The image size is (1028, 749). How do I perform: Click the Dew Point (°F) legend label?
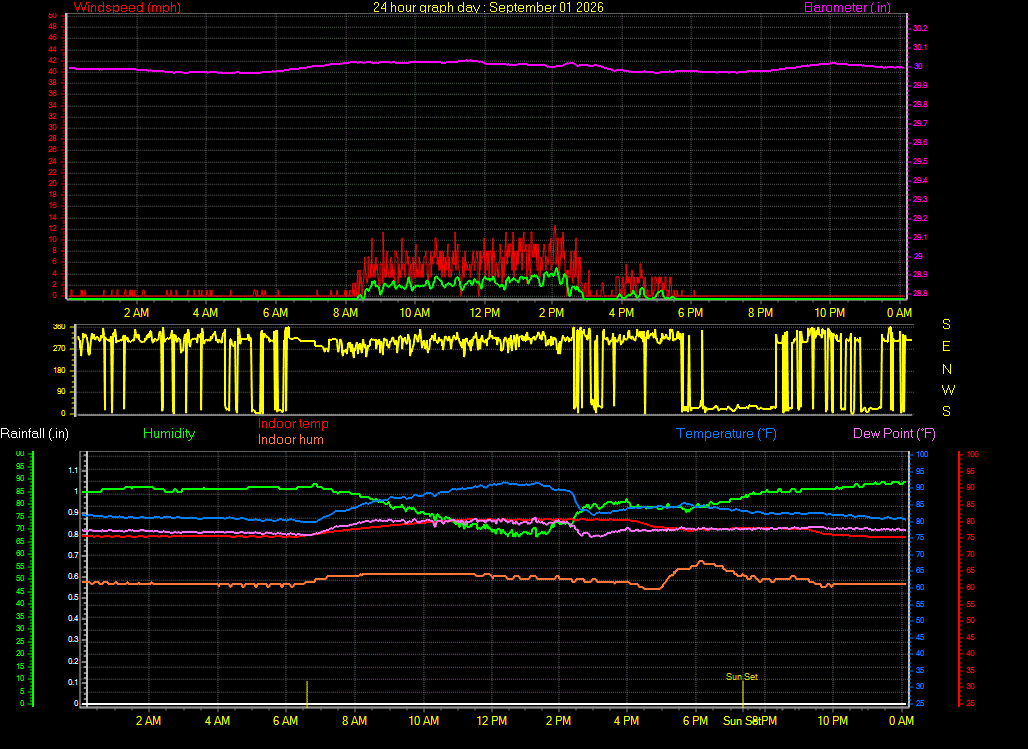click(894, 434)
